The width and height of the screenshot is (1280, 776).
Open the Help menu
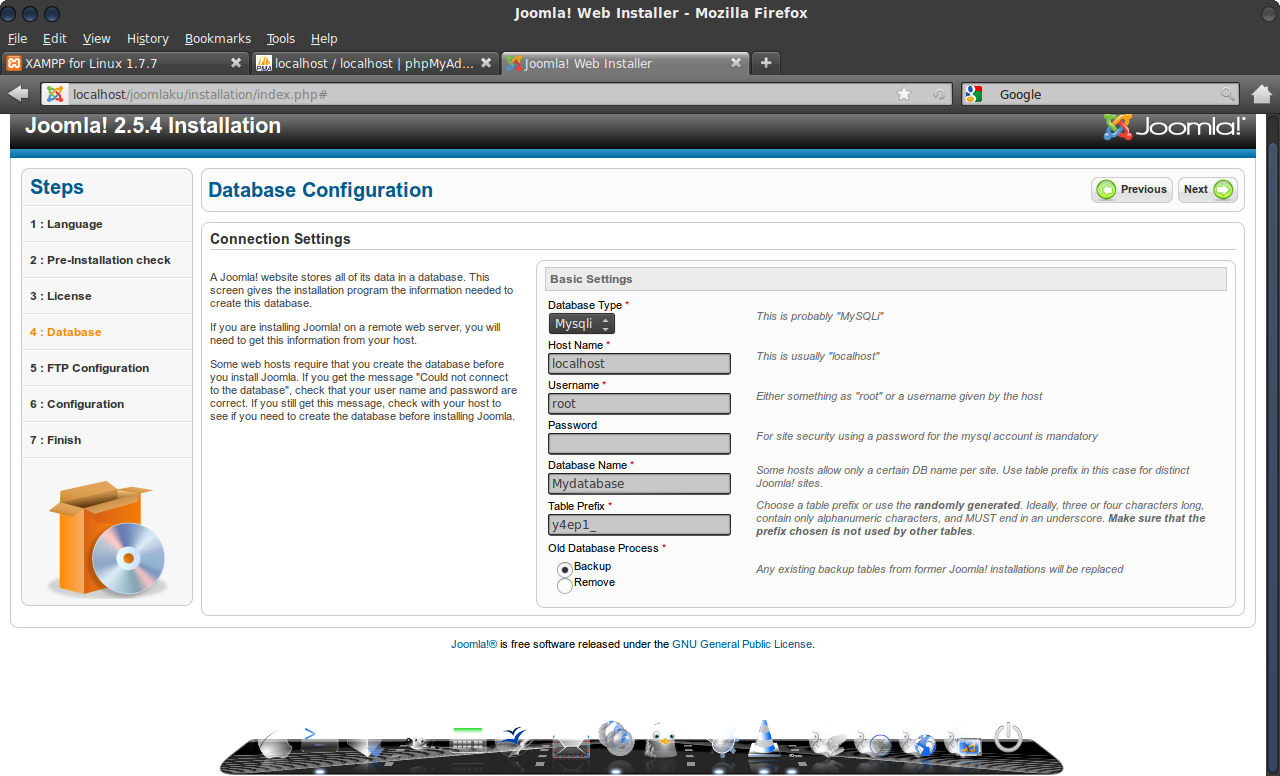click(324, 38)
